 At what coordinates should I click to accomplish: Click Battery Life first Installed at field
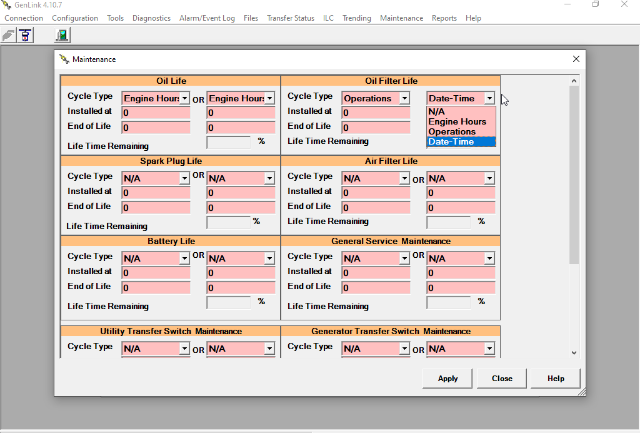(x=156, y=273)
